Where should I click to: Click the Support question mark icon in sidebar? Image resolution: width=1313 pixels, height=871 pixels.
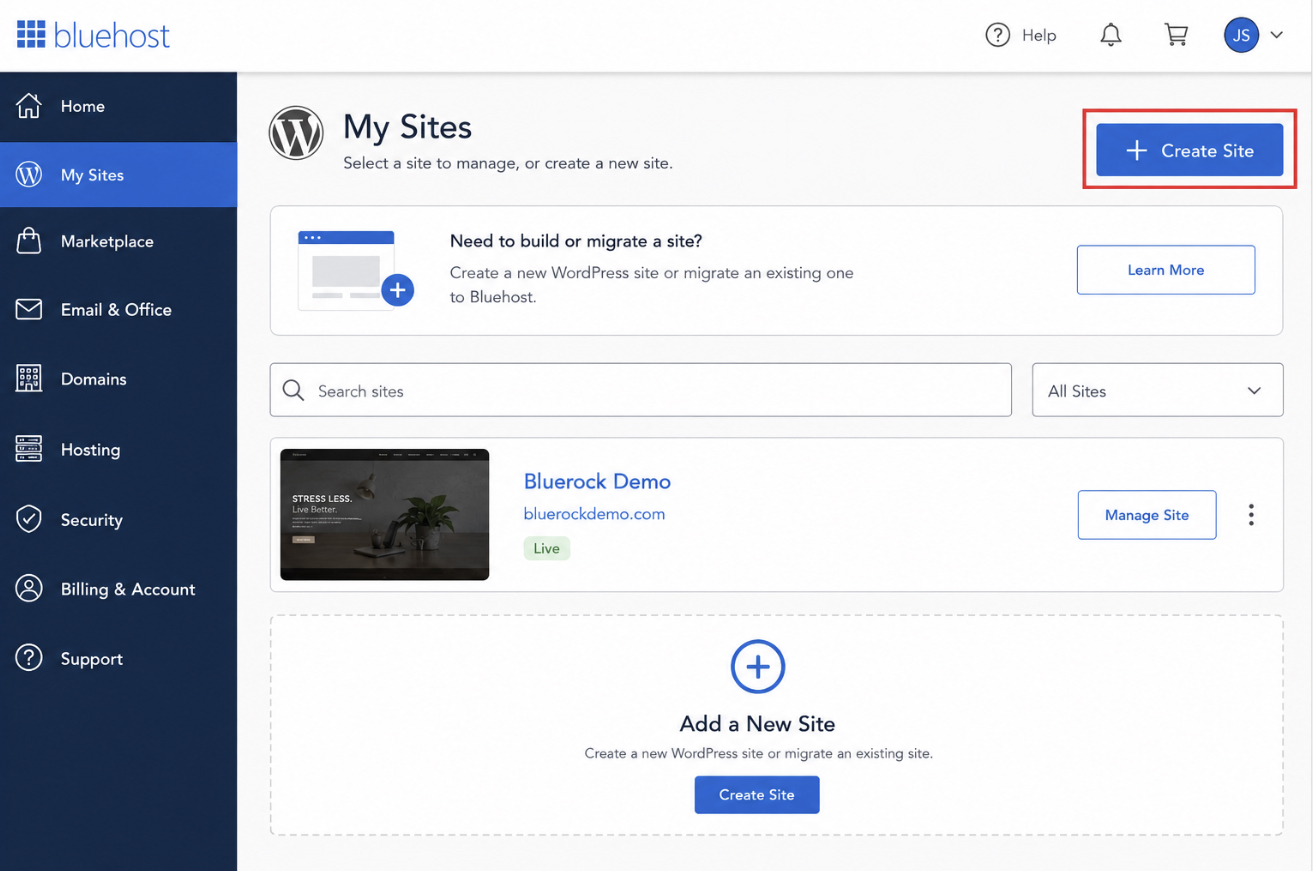coord(29,658)
